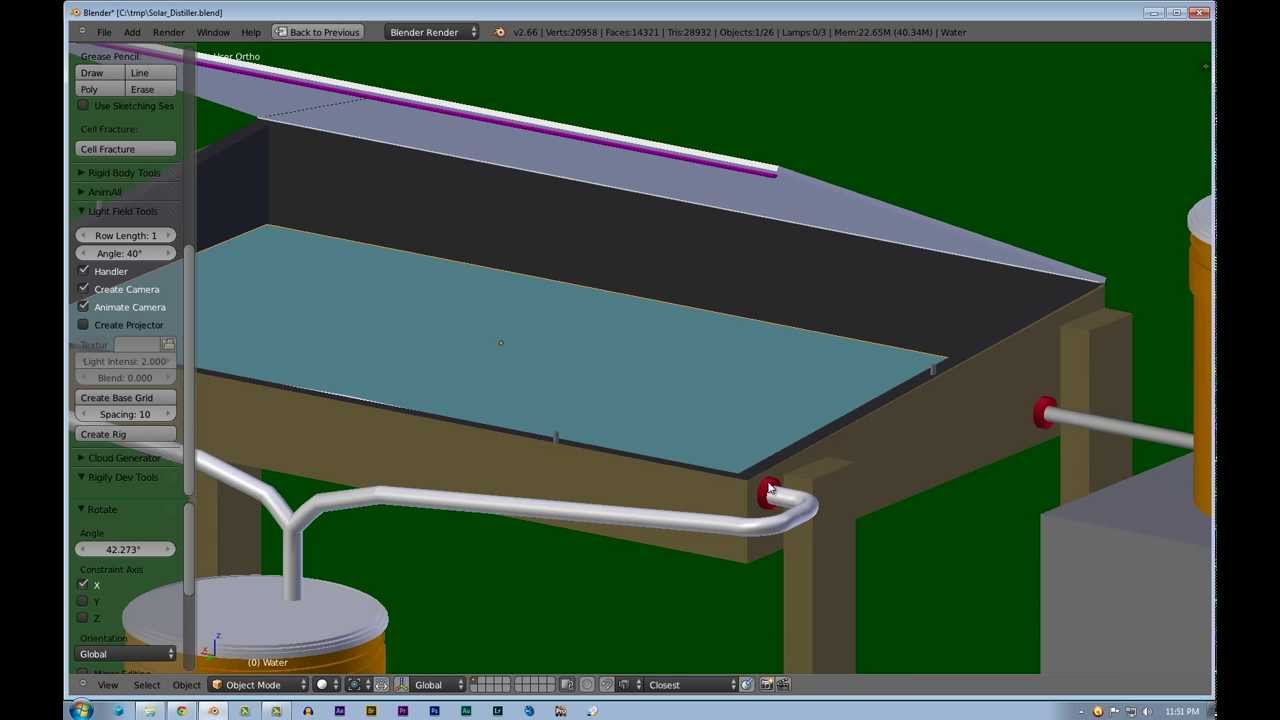This screenshot has width=1280, height=720.
Task: Click the Blender logo next to version text
Action: point(500,32)
